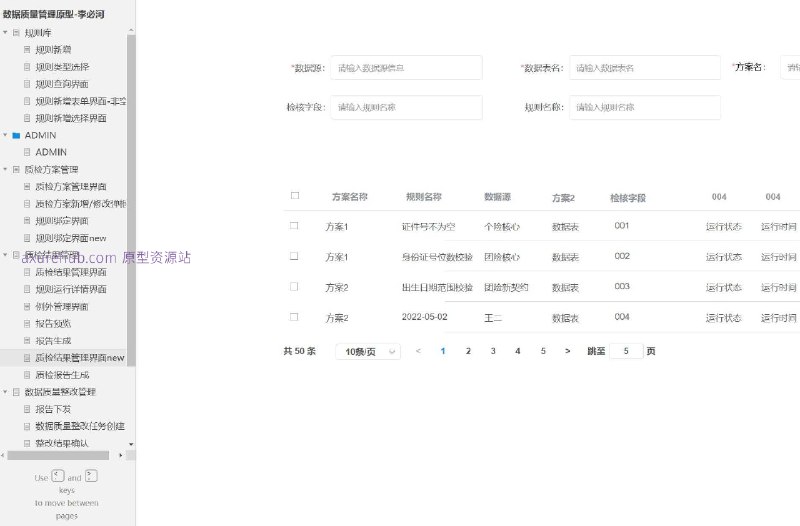Tick the checkbox for 证件号不为空 row
The width and height of the screenshot is (800, 526).
[x=294, y=226]
